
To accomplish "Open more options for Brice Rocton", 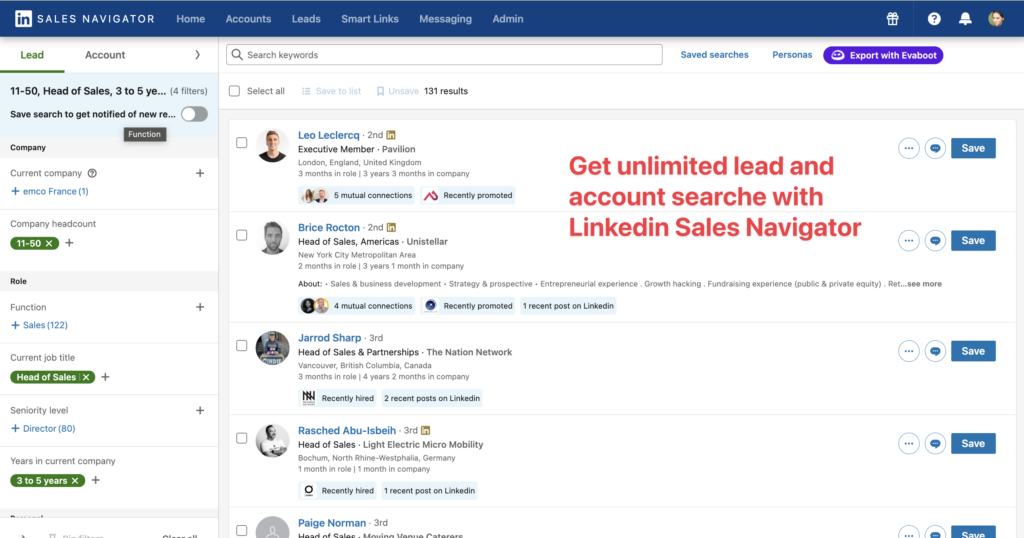I will [x=908, y=240].
